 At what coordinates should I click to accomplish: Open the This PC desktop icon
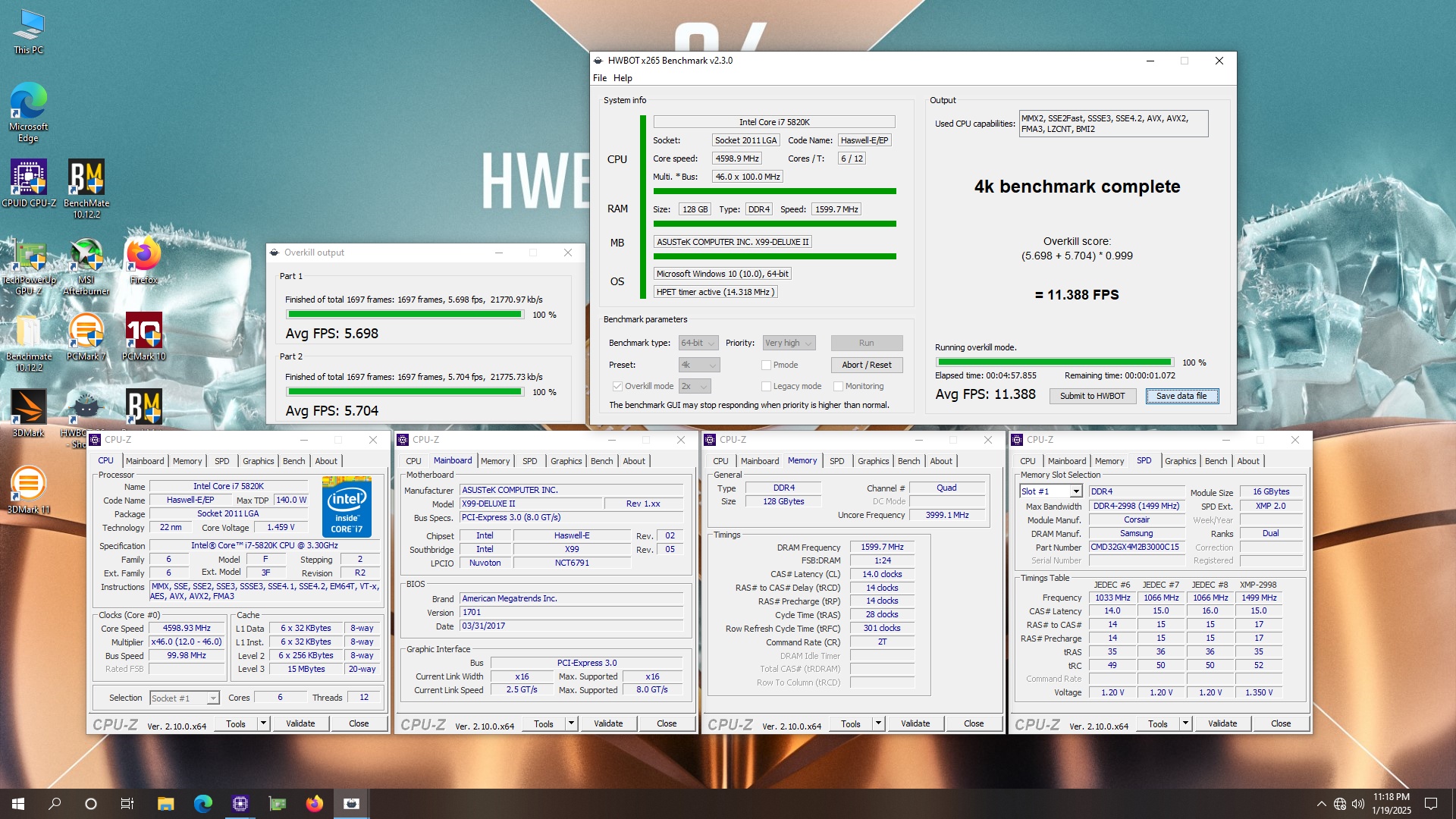click(29, 32)
